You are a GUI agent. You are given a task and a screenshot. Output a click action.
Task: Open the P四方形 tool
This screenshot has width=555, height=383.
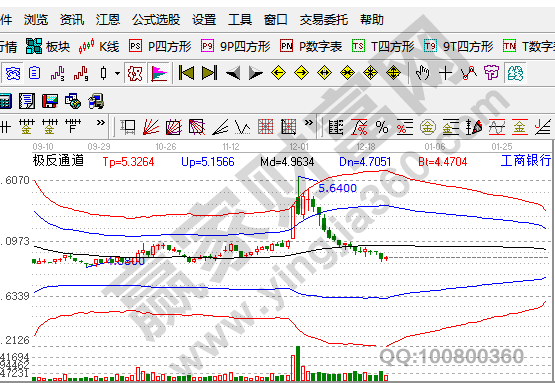coord(160,46)
